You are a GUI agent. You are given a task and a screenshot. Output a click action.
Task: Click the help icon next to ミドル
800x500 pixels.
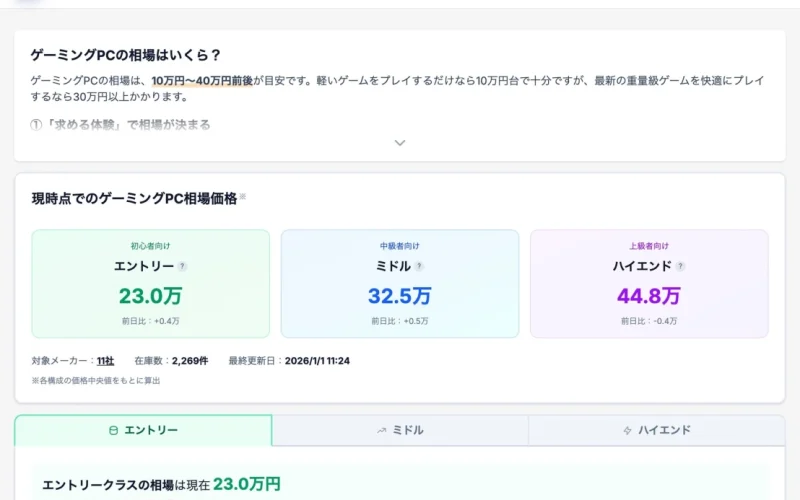pyautogui.click(x=419, y=266)
